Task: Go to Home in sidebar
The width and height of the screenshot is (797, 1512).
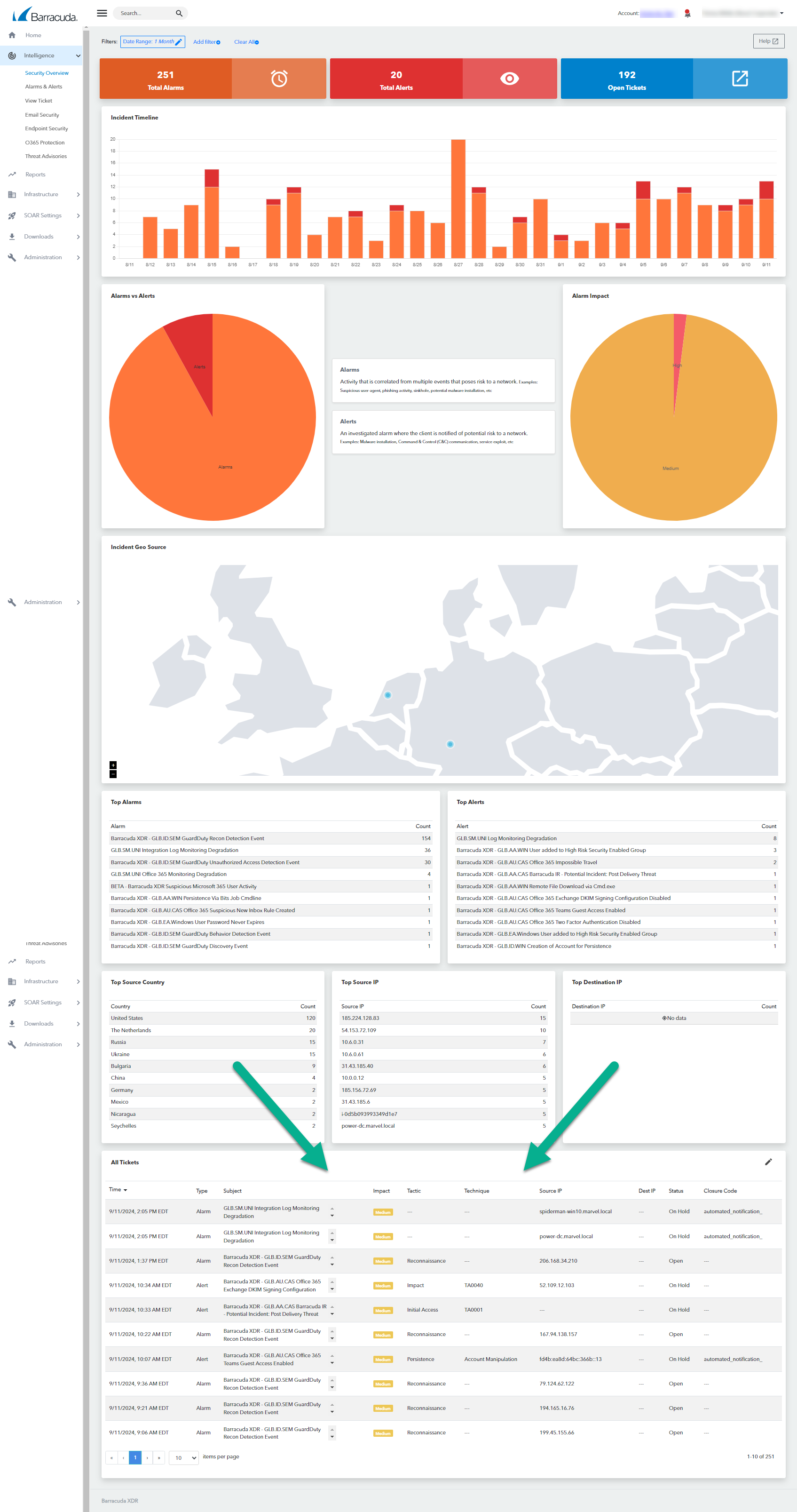Action: pos(33,35)
